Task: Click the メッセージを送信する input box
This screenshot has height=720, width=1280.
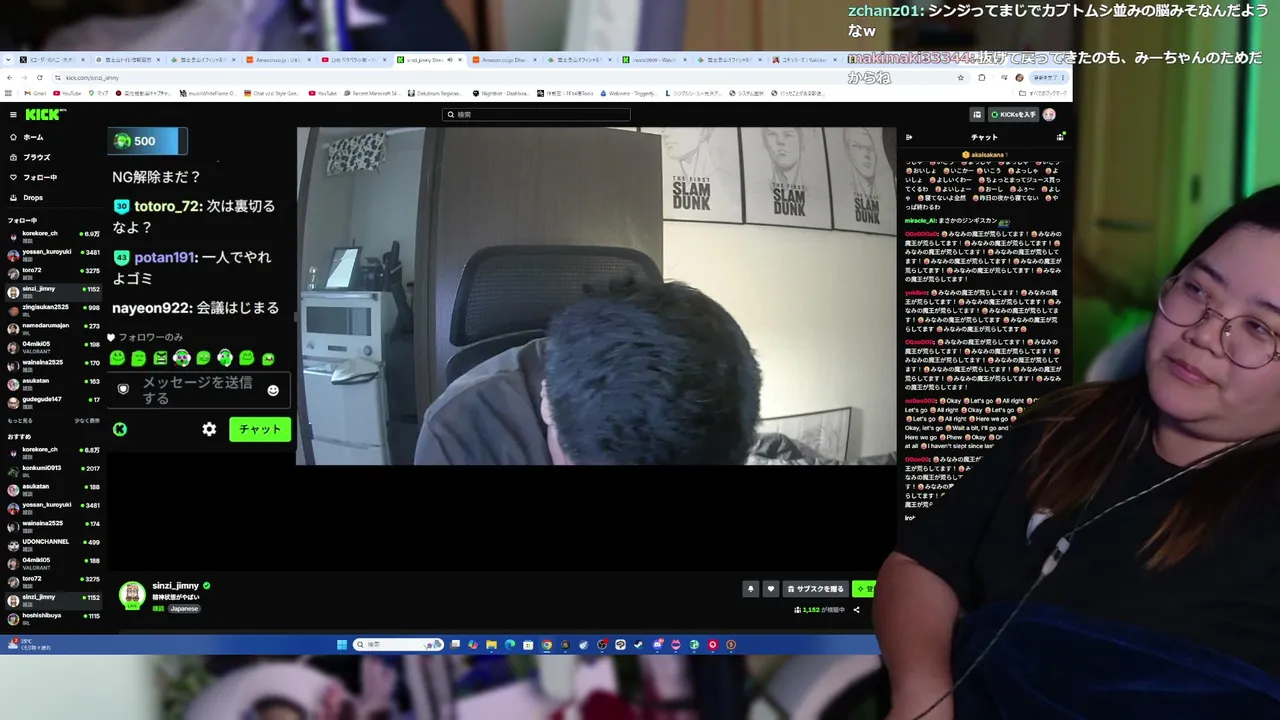Action: click(200, 390)
